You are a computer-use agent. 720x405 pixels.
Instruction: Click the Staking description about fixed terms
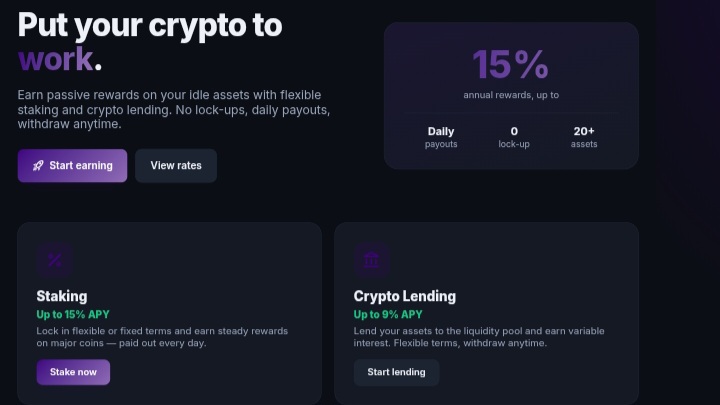click(162, 337)
